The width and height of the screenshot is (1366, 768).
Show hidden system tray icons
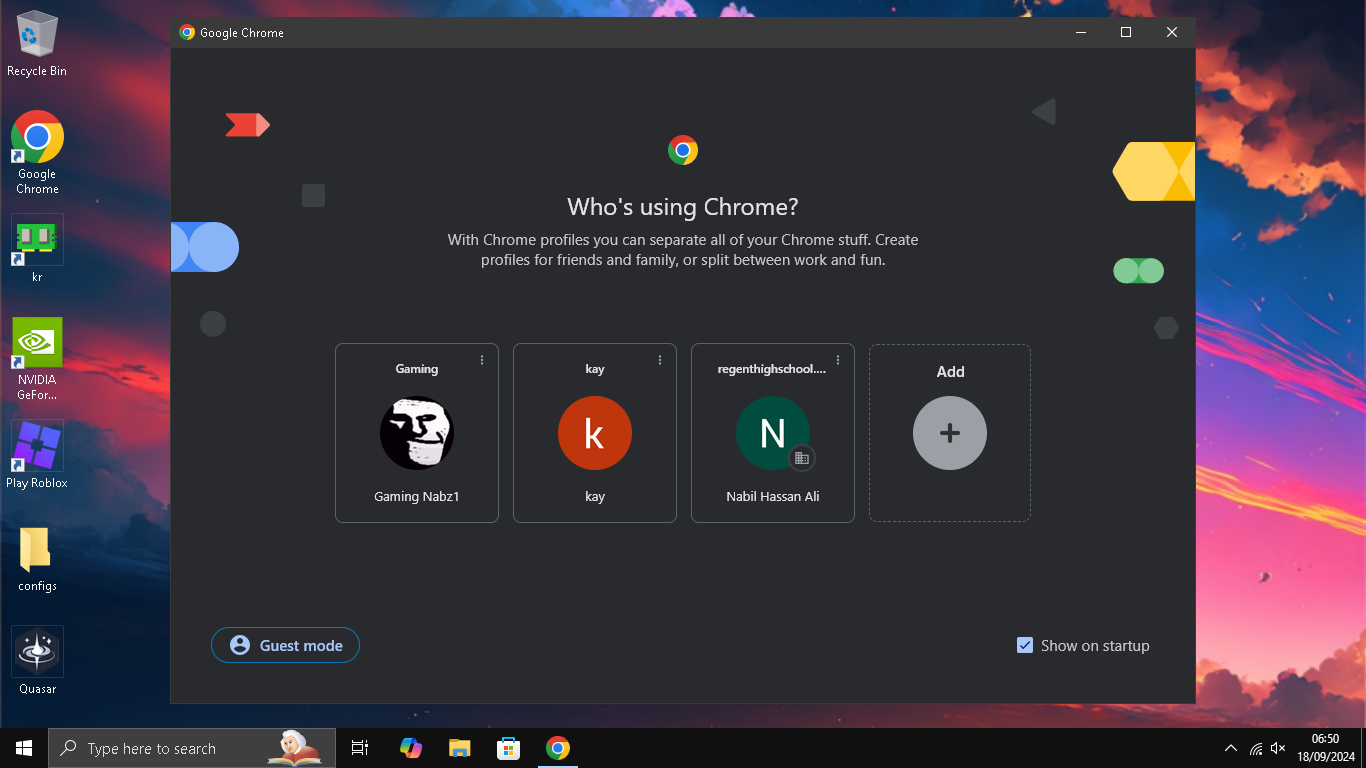click(1231, 748)
